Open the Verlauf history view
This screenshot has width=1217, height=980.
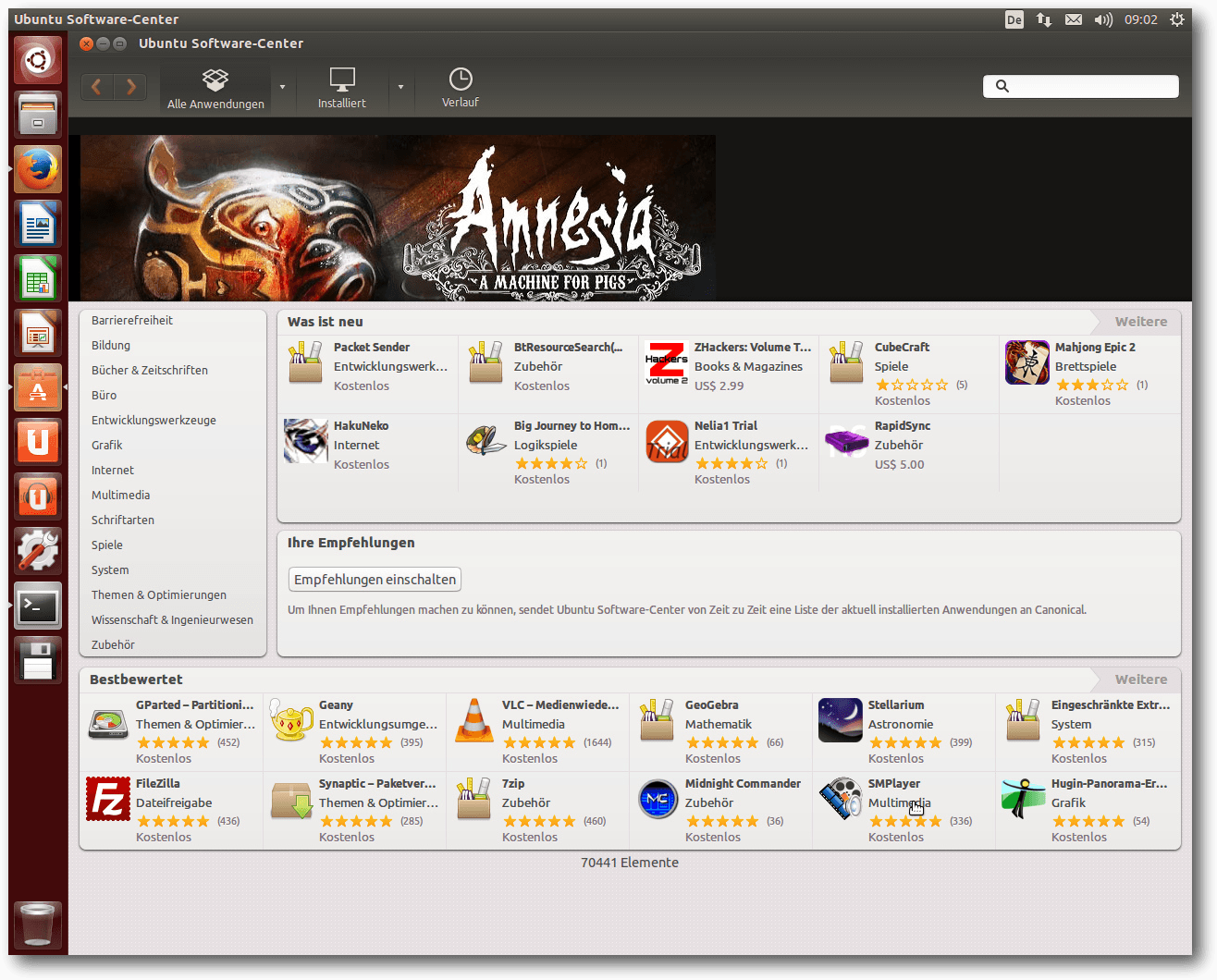click(x=460, y=89)
